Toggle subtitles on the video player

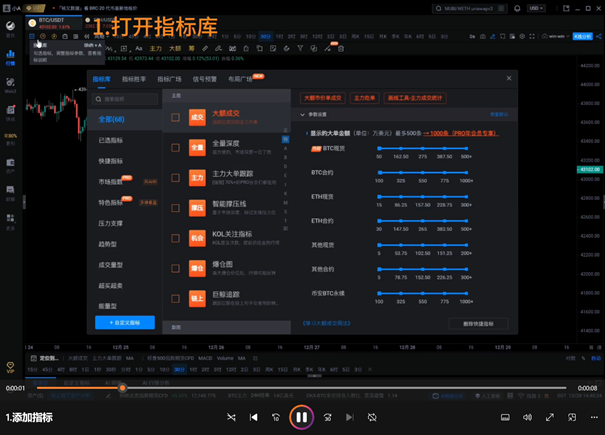click(x=505, y=417)
